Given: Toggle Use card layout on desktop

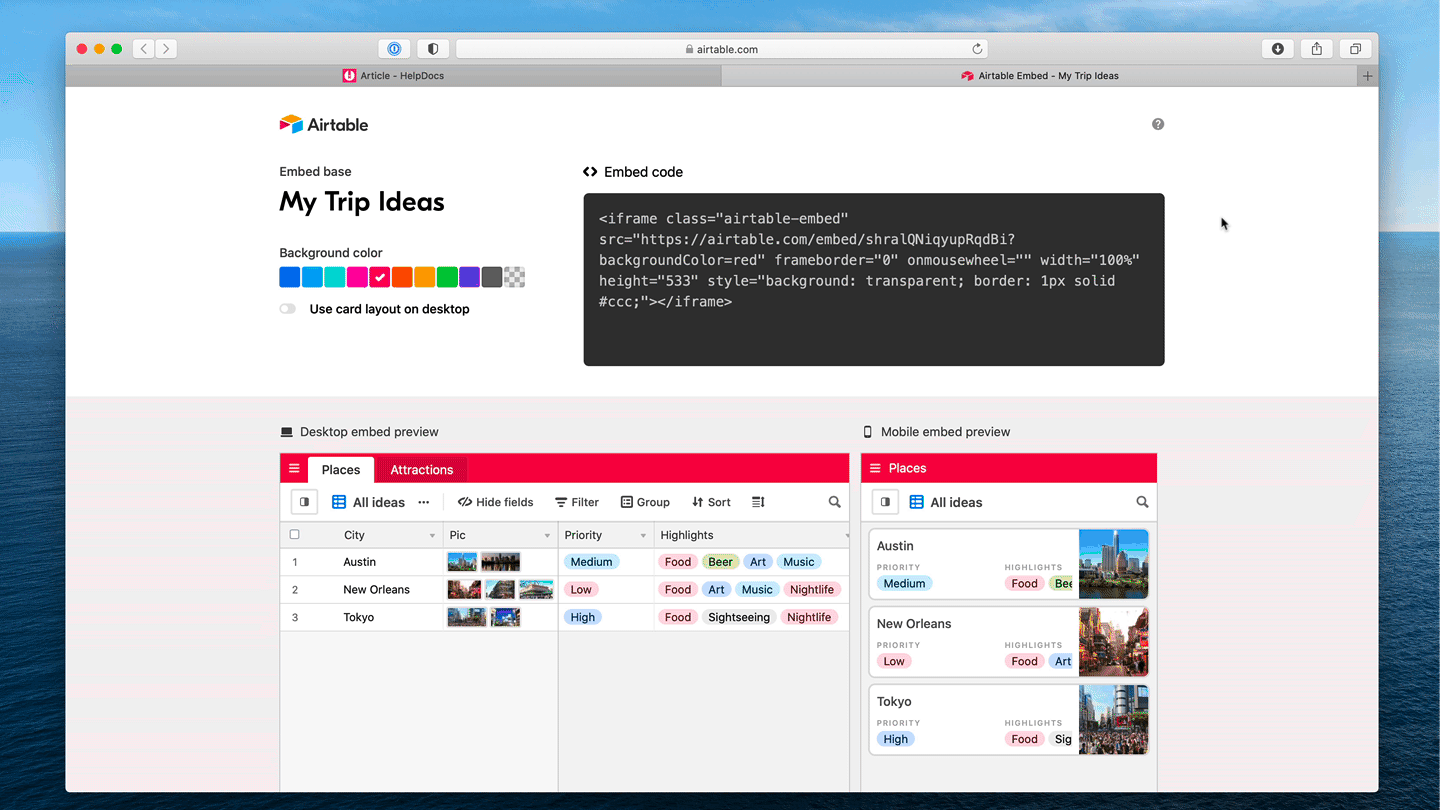Looking at the screenshot, I should (288, 309).
